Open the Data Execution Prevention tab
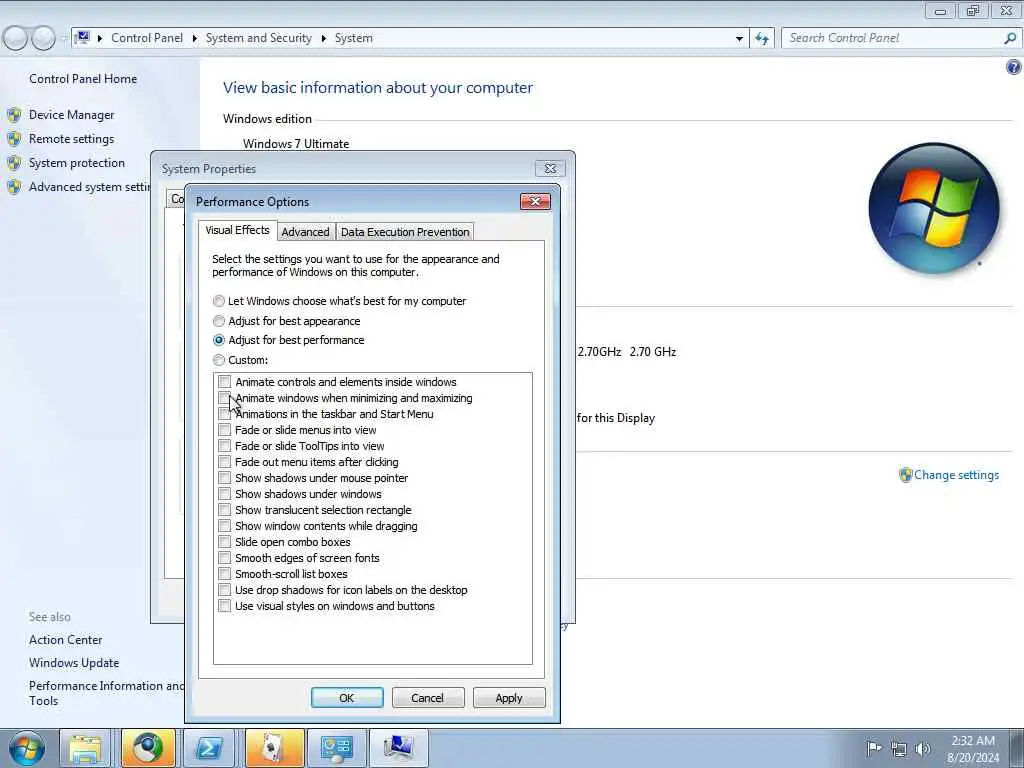The height and width of the screenshot is (768, 1024). [x=405, y=232]
